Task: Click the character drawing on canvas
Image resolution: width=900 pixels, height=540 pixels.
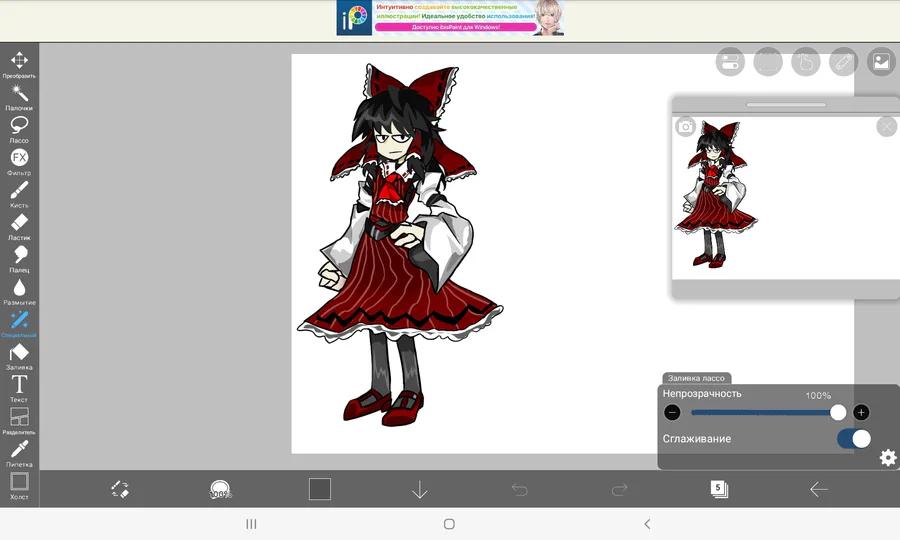Action: [x=400, y=244]
